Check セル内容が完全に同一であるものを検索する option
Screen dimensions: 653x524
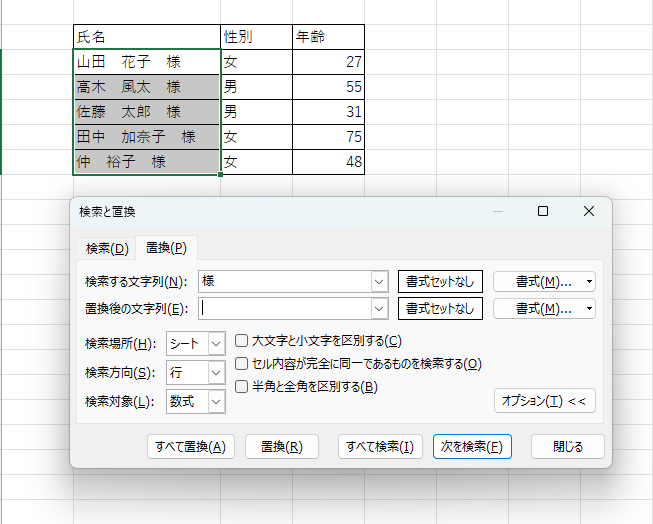(x=241, y=364)
